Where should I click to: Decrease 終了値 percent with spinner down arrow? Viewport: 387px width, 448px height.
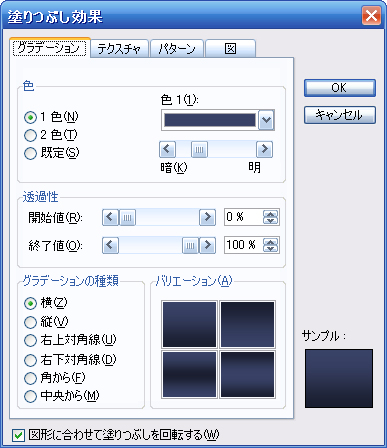270,249
